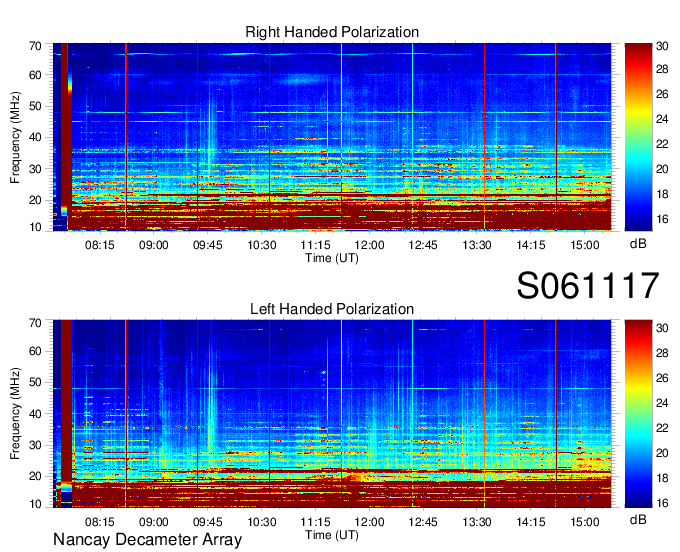This screenshot has height=552, width=680.
Task: Click 30 MHz tick of Left Handed frequency axis
Action: pos(35,446)
